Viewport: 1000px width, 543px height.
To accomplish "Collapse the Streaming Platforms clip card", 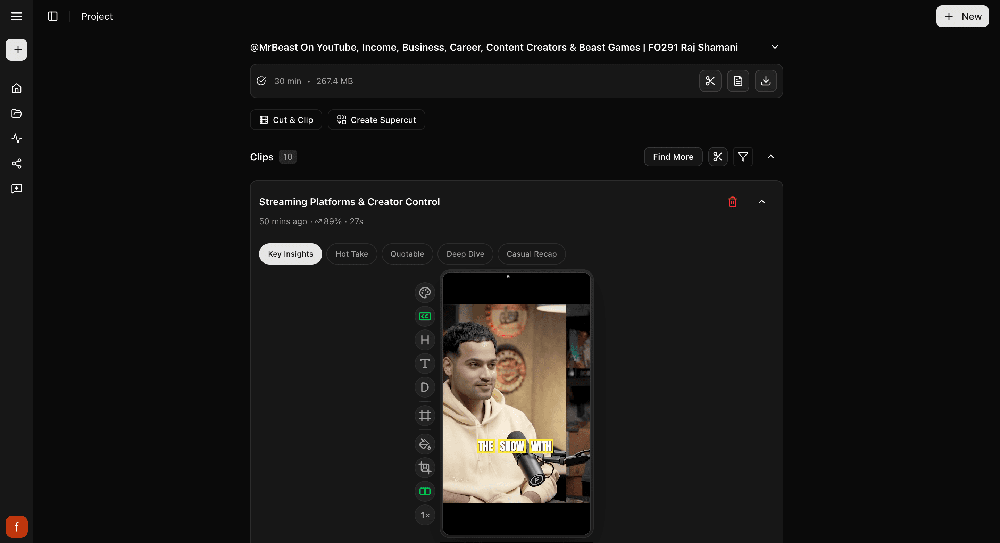I will pyautogui.click(x=761, y=202).
